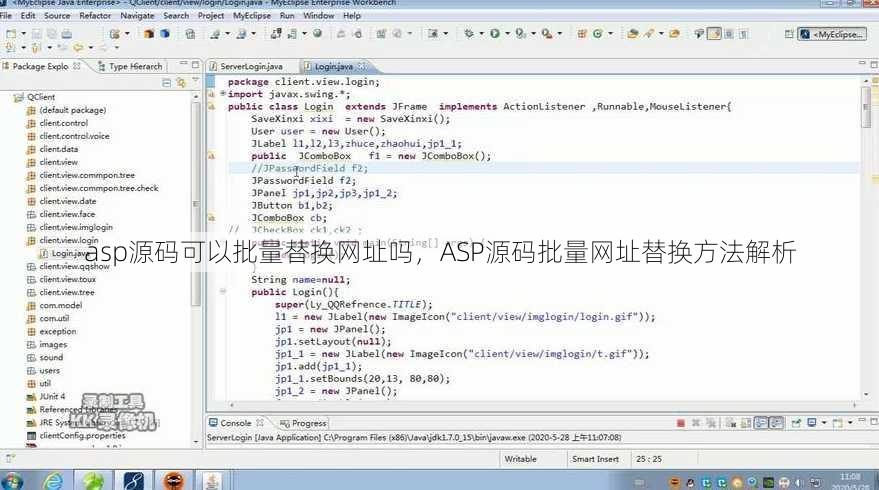Click the Save All toolbar icon
Screen dimensions: 879x490
(52, 34)
